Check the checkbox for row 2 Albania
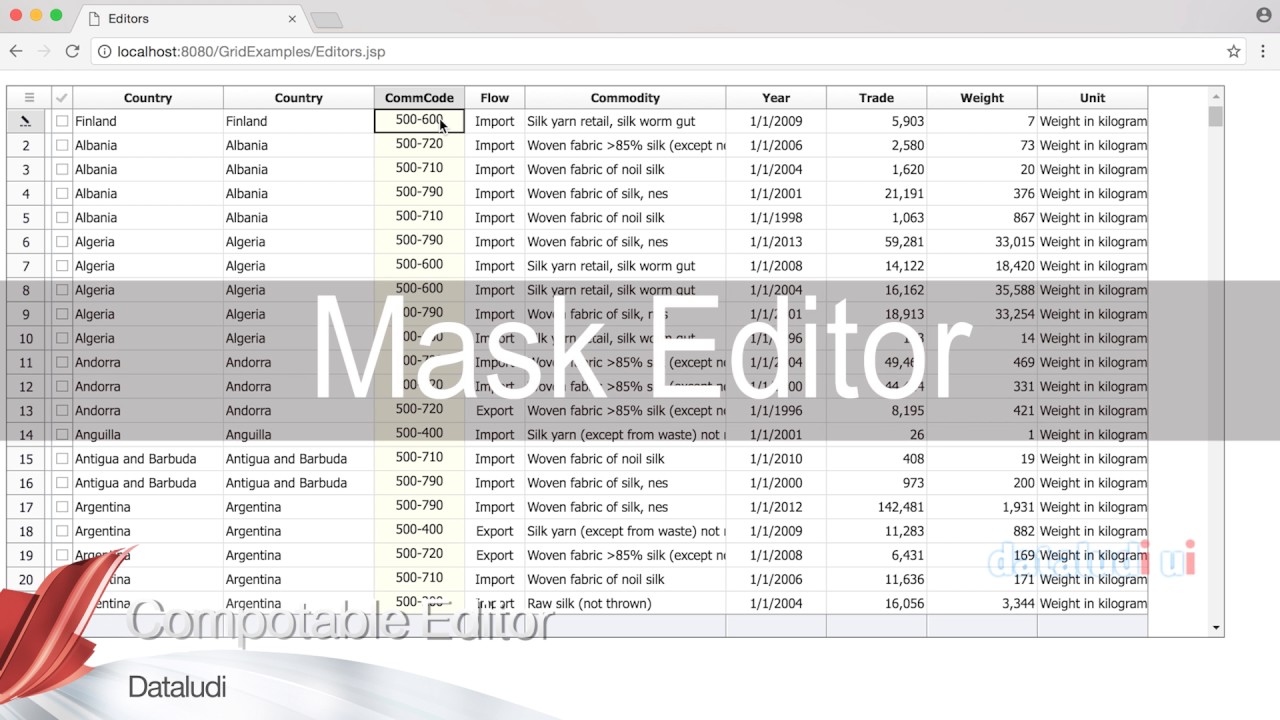The height and width of the screenshot is (720, 1280). pos(62,145)
